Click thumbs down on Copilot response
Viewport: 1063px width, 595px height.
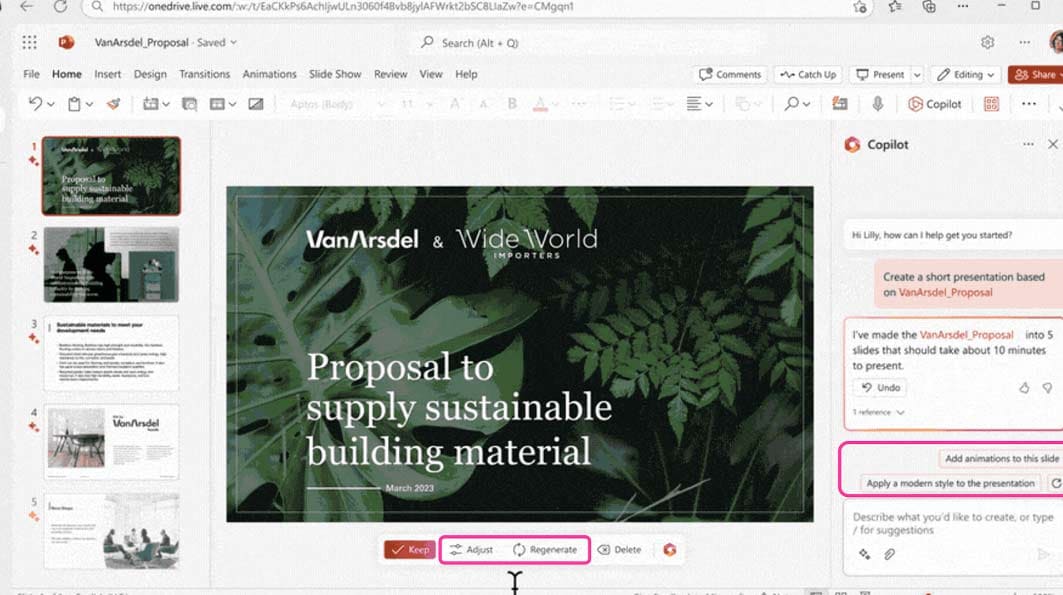(1047, 388)
